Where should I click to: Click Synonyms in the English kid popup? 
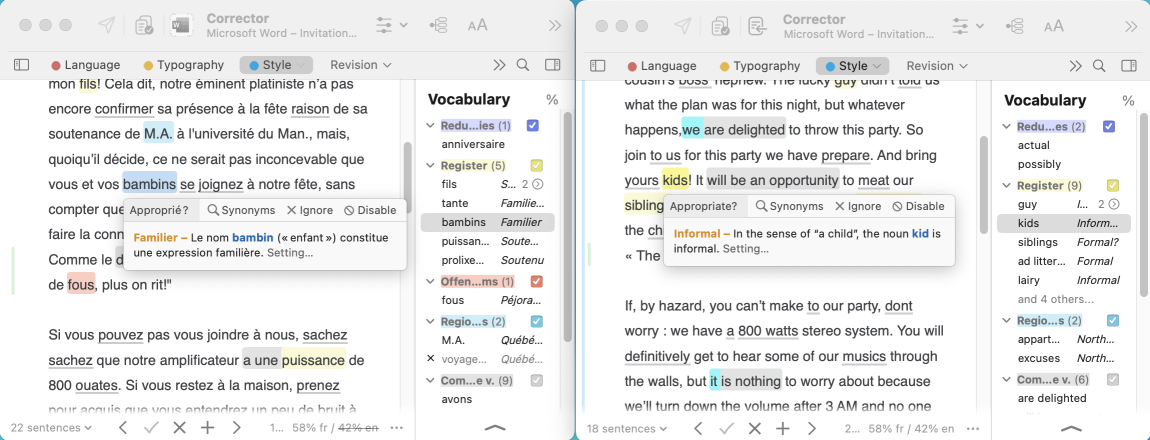coord(789,207)
